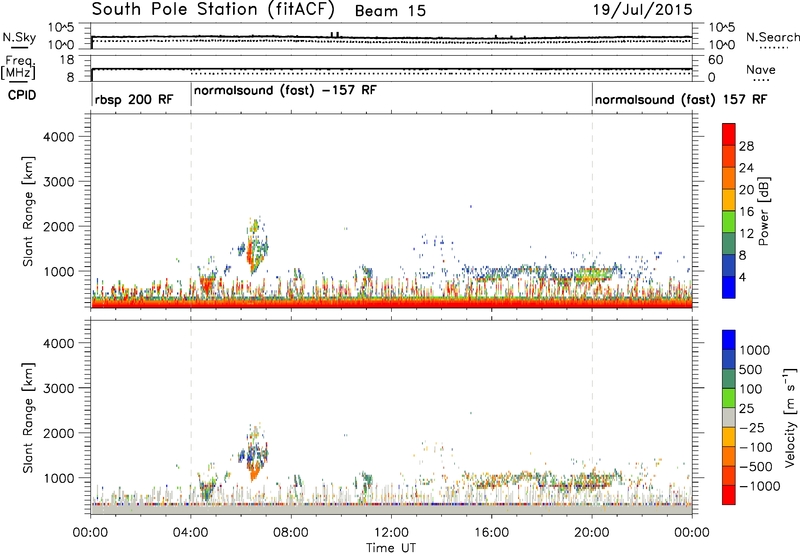Click the 'CPID' row label
Image resolution: width=800 pixels, height=554 pixels.
(22, 95)
